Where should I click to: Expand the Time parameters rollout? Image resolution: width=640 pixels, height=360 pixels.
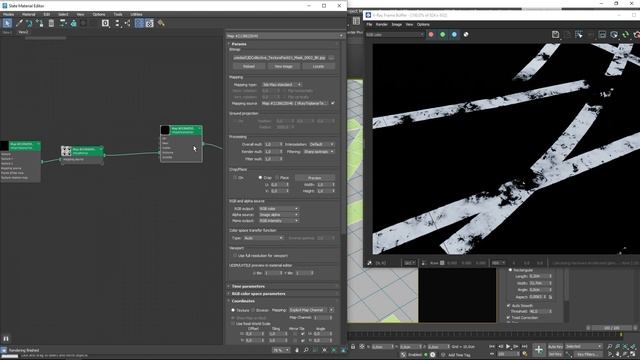point(283,287)
